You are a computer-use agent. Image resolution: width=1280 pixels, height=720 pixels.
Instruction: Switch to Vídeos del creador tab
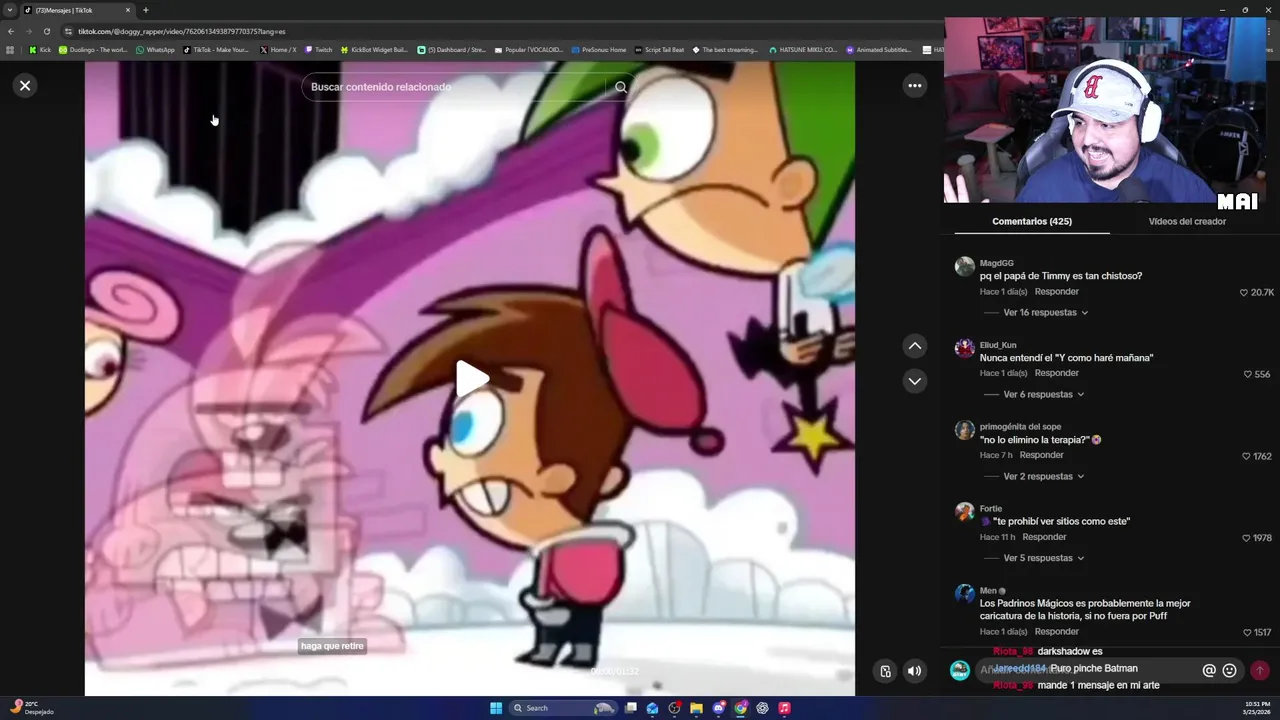point(1187,221)
